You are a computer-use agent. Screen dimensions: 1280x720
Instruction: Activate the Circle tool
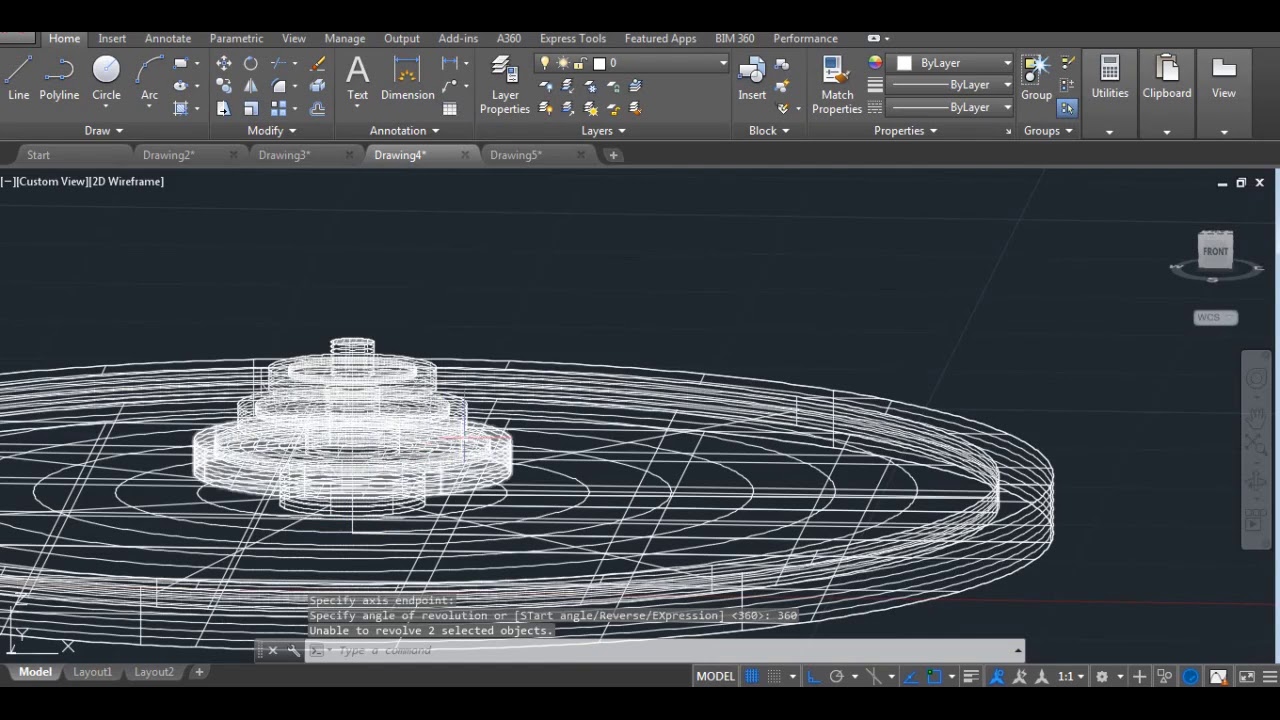coord(106,78)
